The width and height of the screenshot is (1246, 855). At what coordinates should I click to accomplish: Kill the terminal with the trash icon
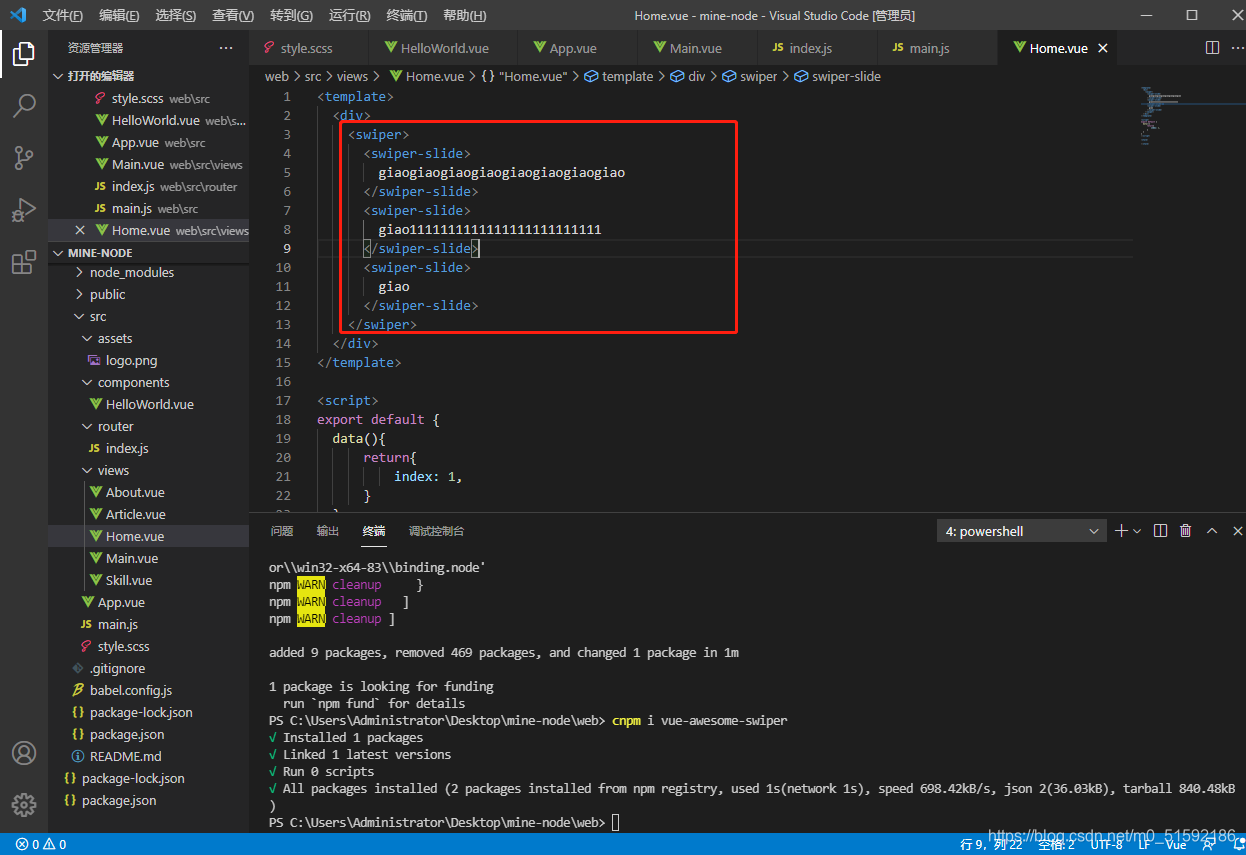(x=1186, y=531)
